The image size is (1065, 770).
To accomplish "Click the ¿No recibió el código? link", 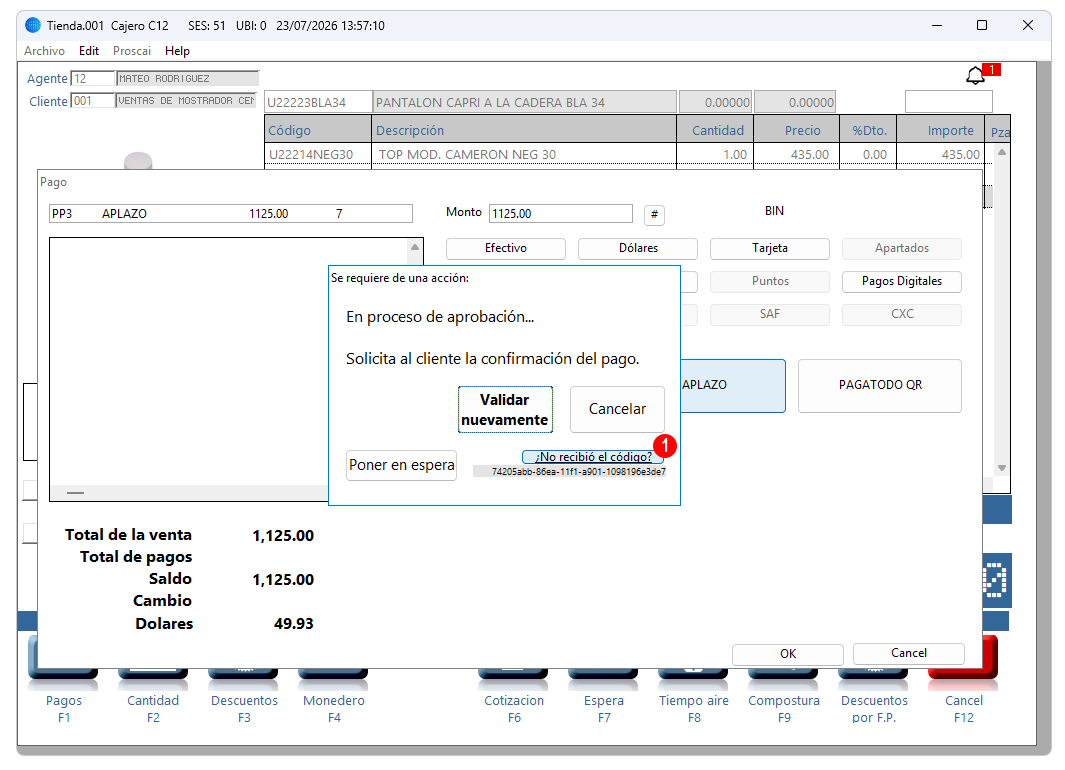I will (x=593, y=457).
